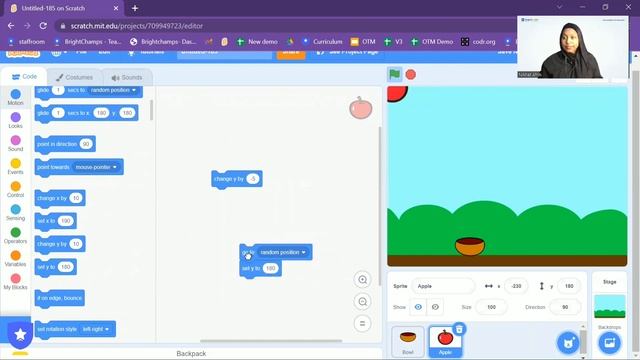Open the New demo bookmark
Viewport: 640px width, 360px height.
(x=257, y=42)
